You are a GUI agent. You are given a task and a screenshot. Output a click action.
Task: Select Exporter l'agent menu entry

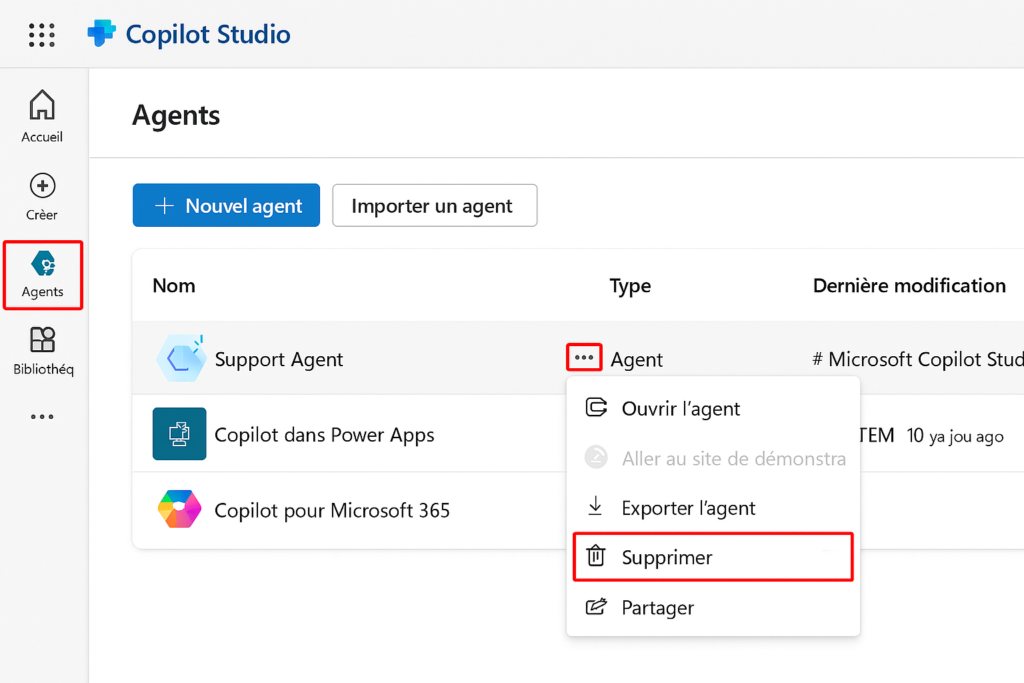(x=688, y=508)
